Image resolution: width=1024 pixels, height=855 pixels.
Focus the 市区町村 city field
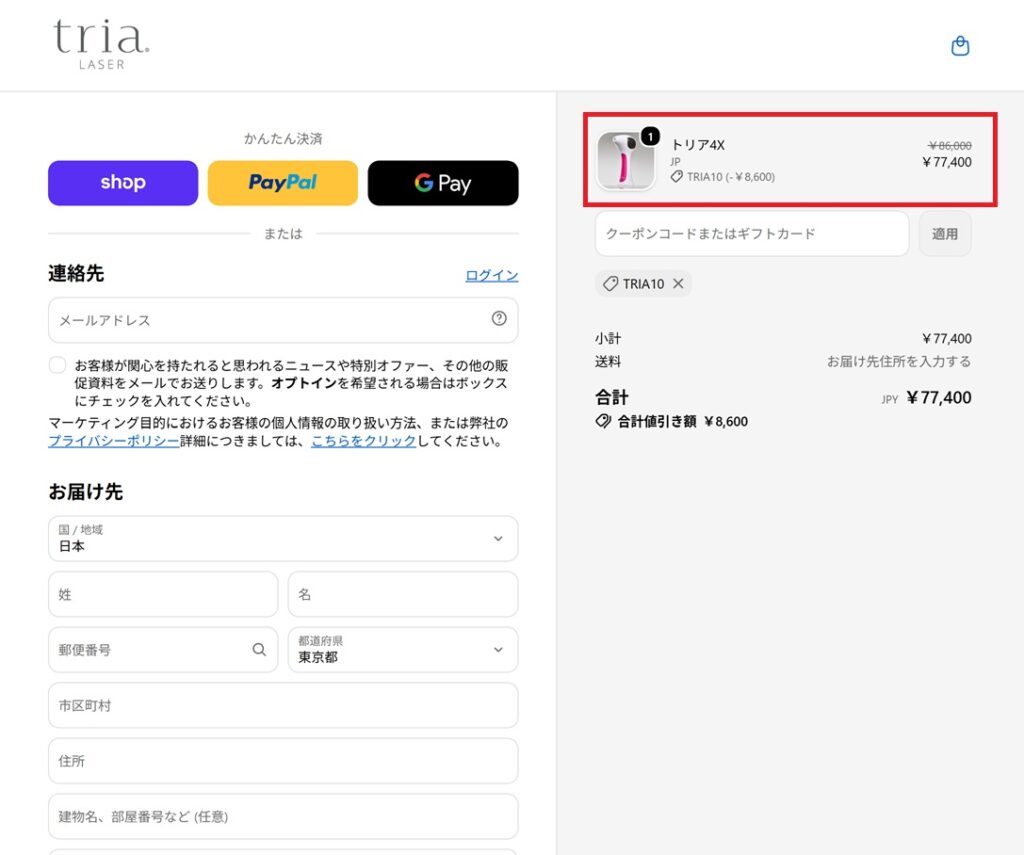pos(283,705)
